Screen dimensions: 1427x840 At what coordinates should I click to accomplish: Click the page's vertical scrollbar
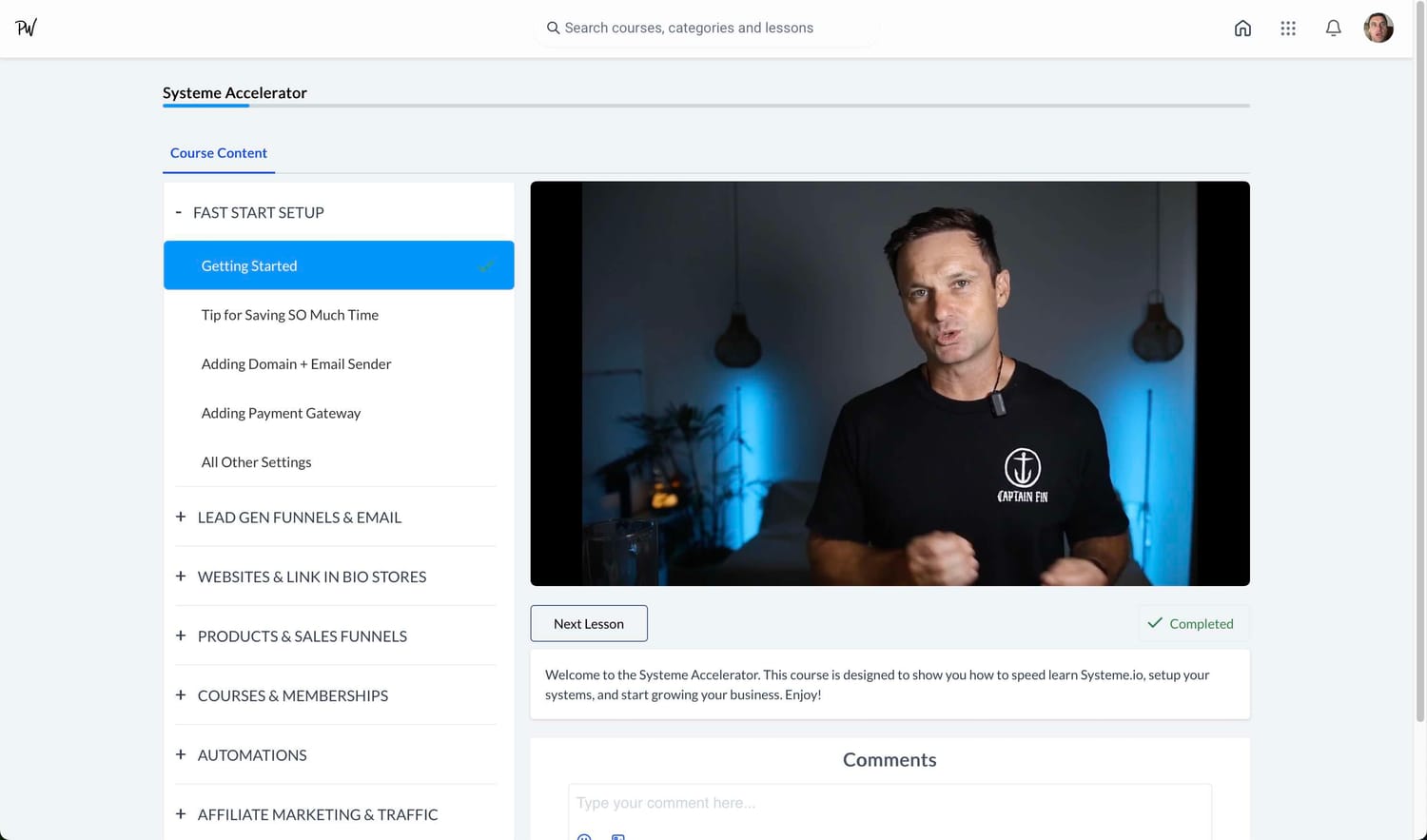pos(1420,361)
